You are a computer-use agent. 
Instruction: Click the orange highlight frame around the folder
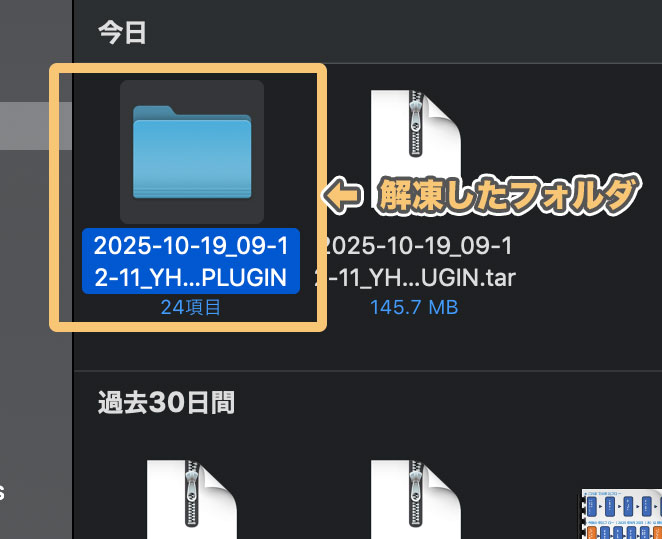(x=188, y=68)
